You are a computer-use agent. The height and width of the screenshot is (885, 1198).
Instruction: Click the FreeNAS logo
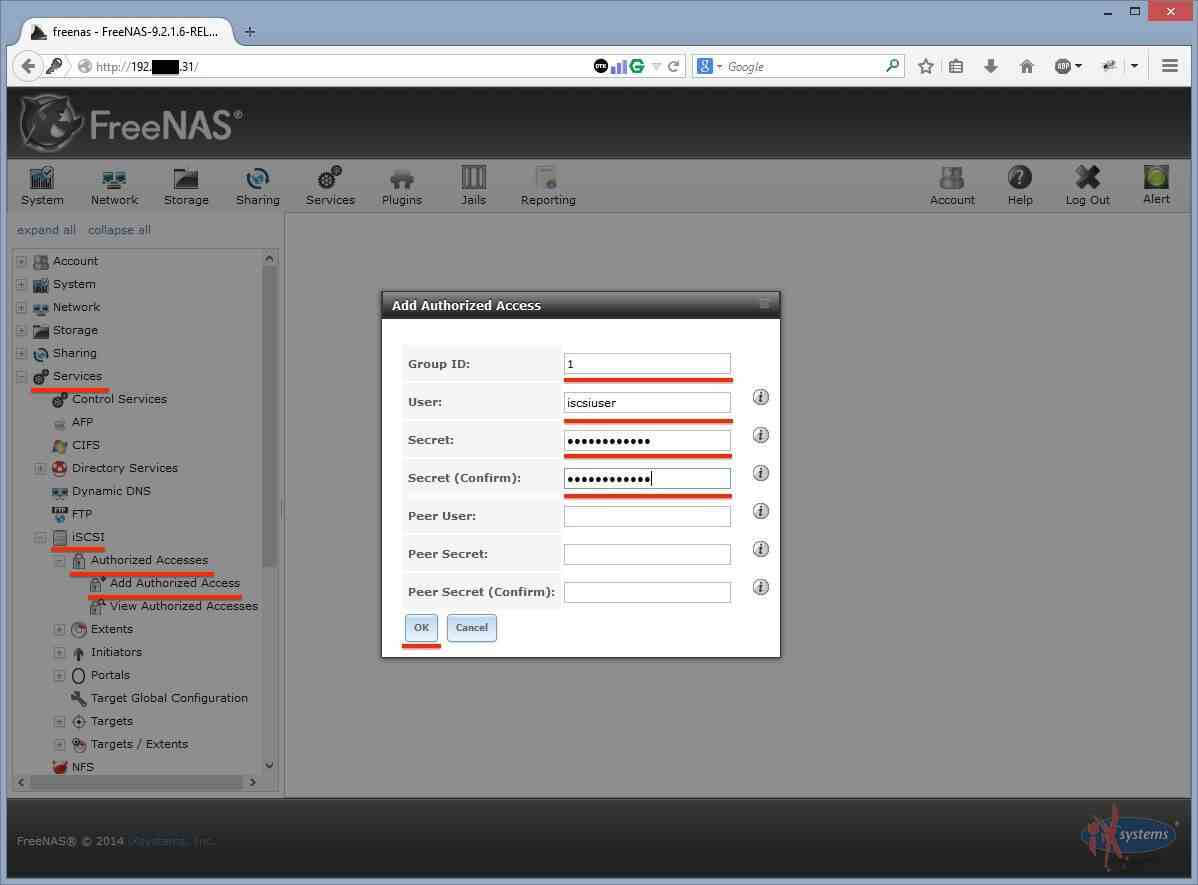(131, 124)
